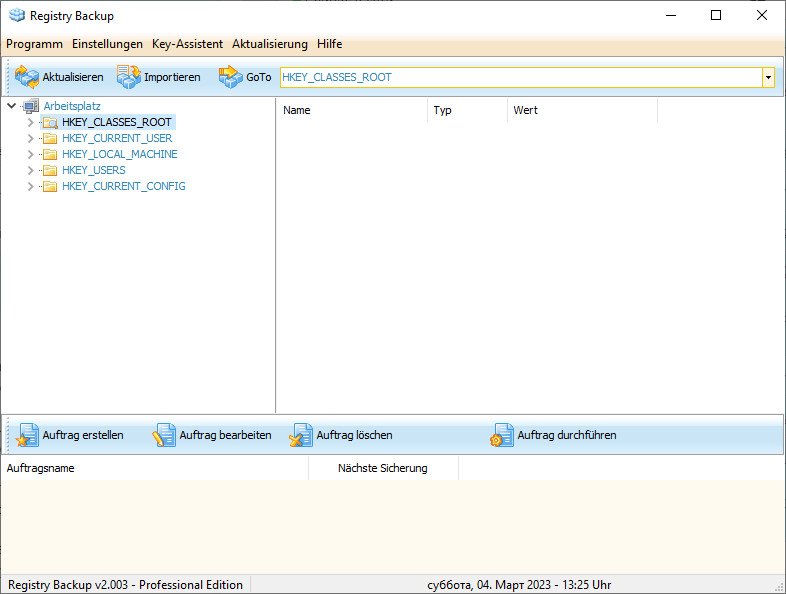Click the Auftrag durchführen gear icon
786x594 pixels.
[x=502, y=435]
